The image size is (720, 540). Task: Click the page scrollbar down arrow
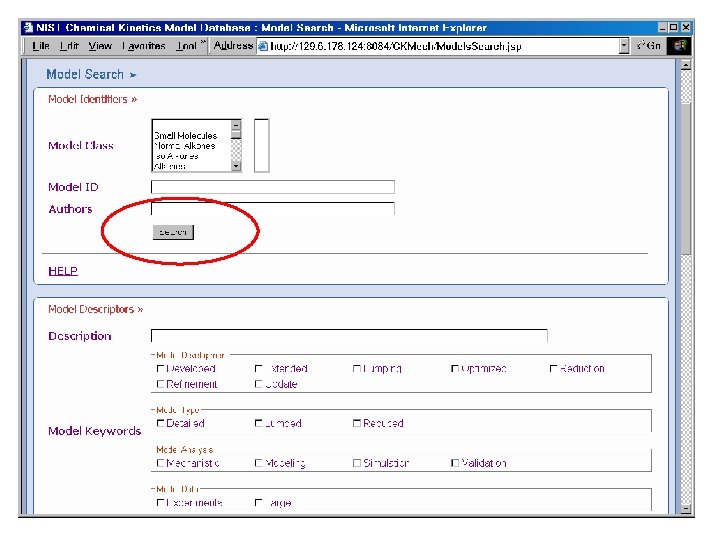686,509
